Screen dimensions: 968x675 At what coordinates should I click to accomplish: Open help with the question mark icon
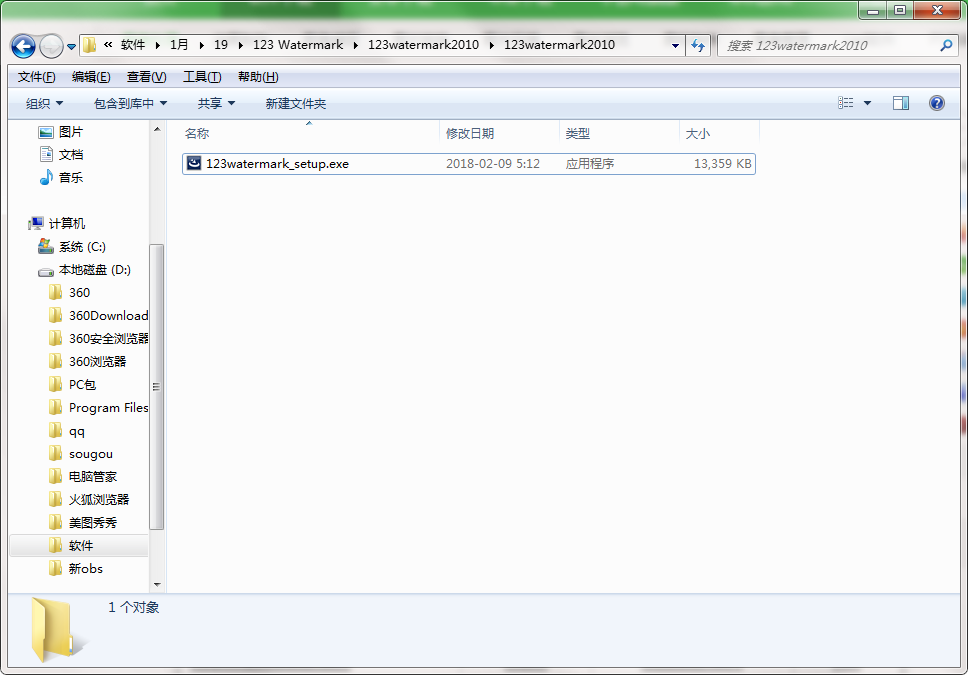pos(937,103)
